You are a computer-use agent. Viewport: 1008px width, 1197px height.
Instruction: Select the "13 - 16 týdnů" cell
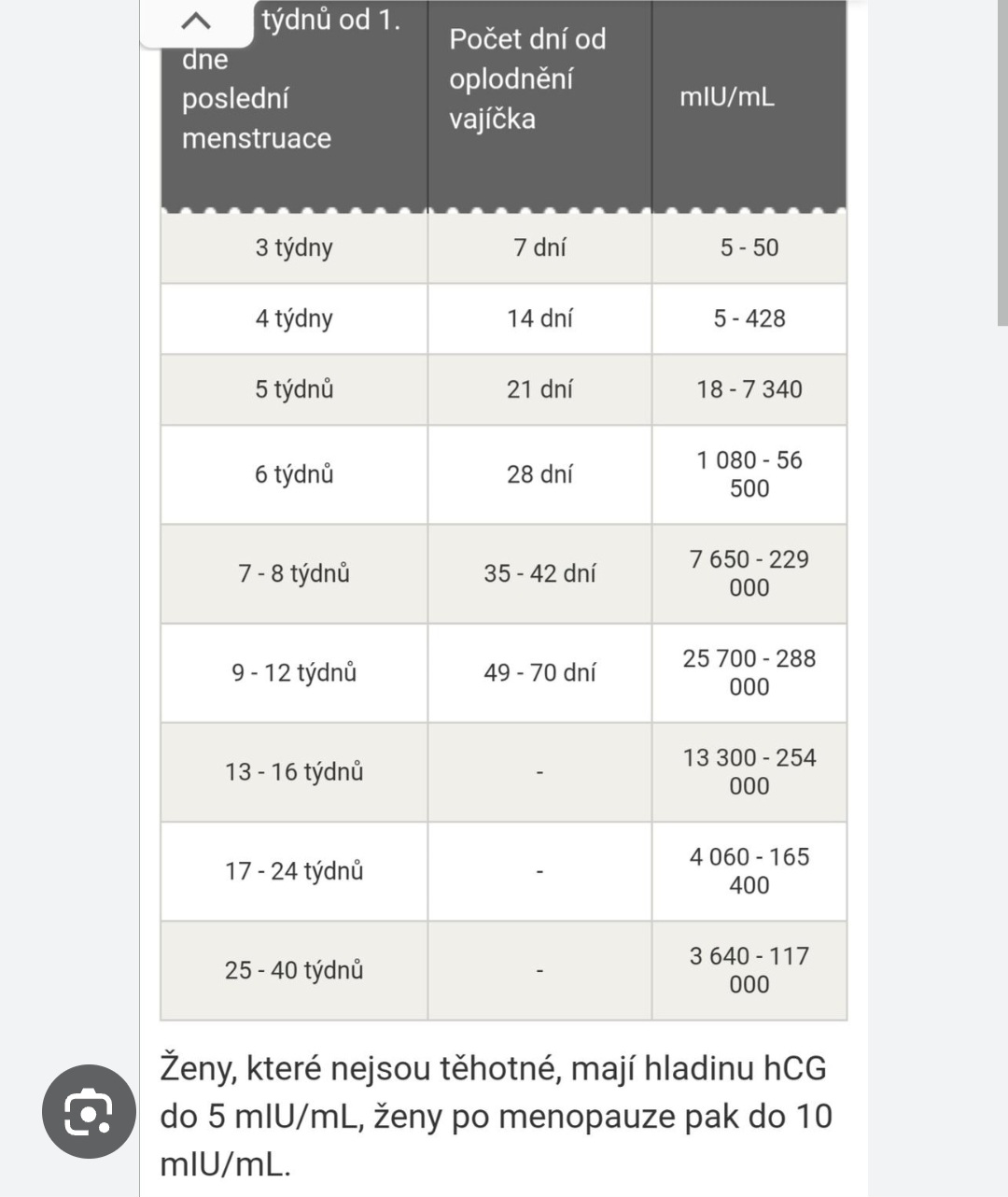[294, 772]
